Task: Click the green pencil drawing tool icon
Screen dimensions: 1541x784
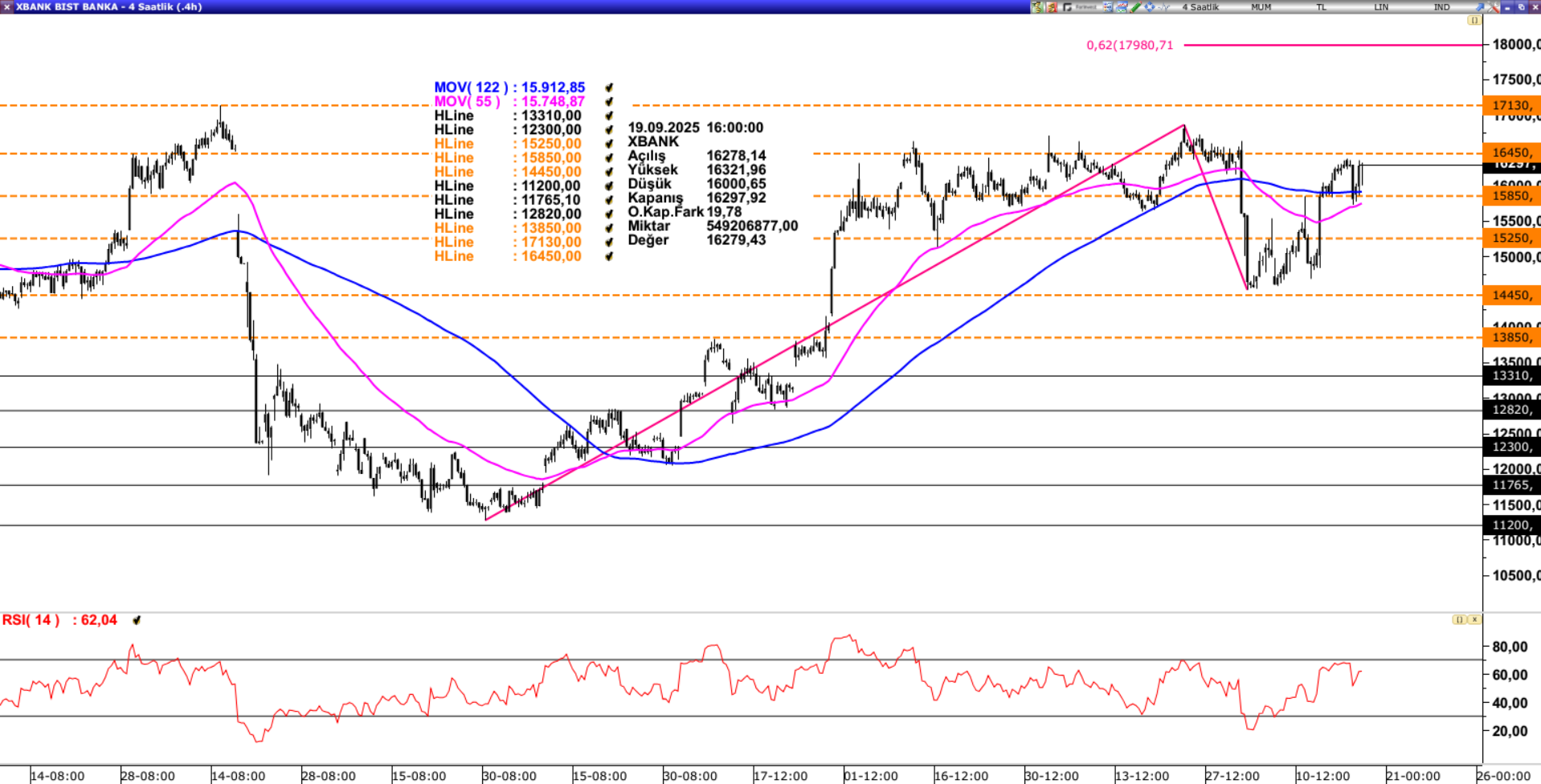Action: point(1135,7)
